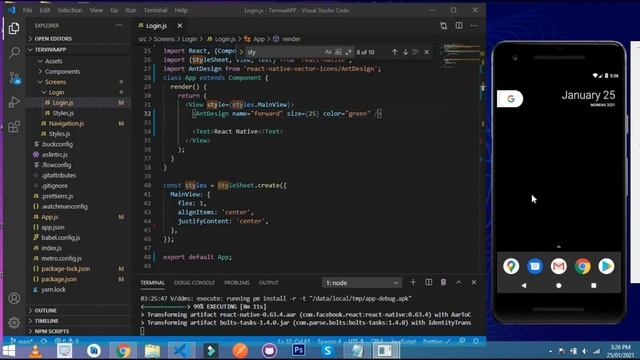This screenshot has width=640, height=360.
Task: Click 'render' in the breadcrumb path
Action: click(291, 39)
